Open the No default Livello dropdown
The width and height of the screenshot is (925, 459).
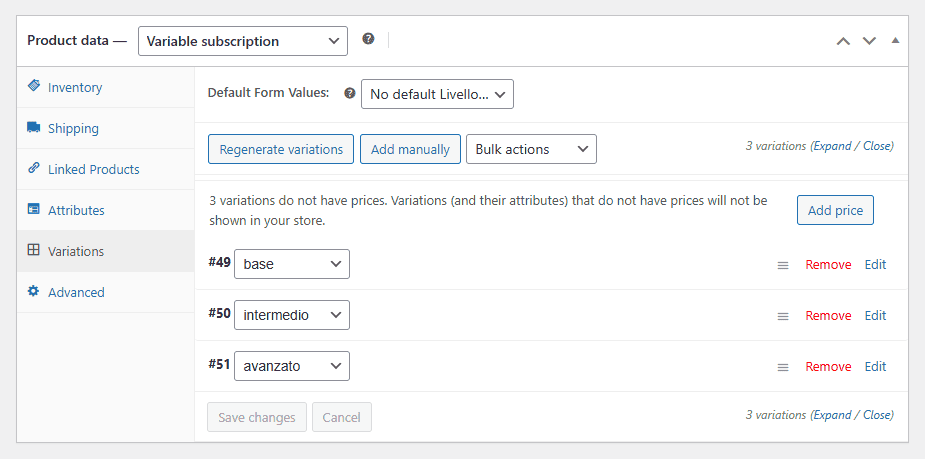click(x=437, y=94)
